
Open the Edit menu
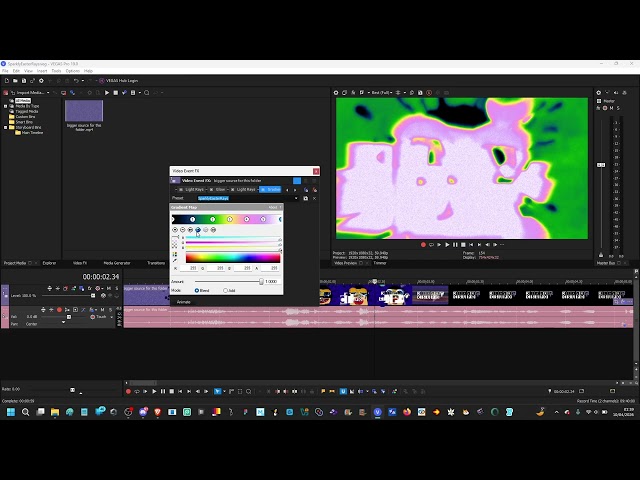point(16,71)
